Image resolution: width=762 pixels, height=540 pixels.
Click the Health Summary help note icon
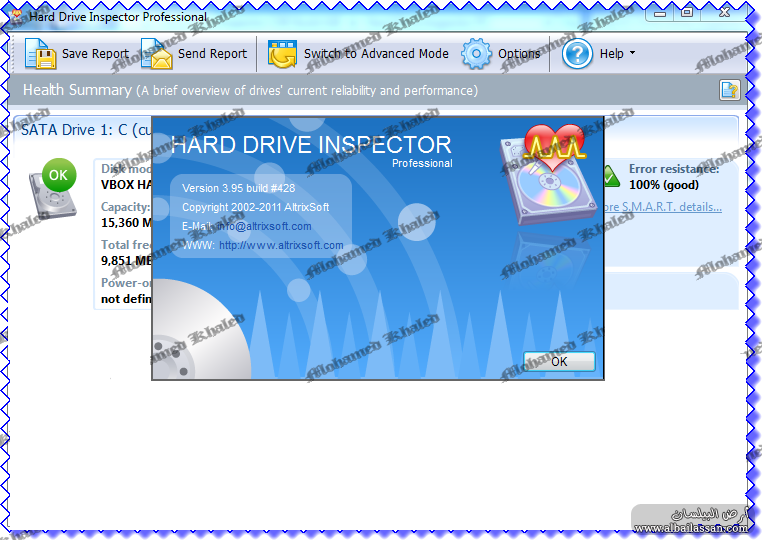point(729,90)
